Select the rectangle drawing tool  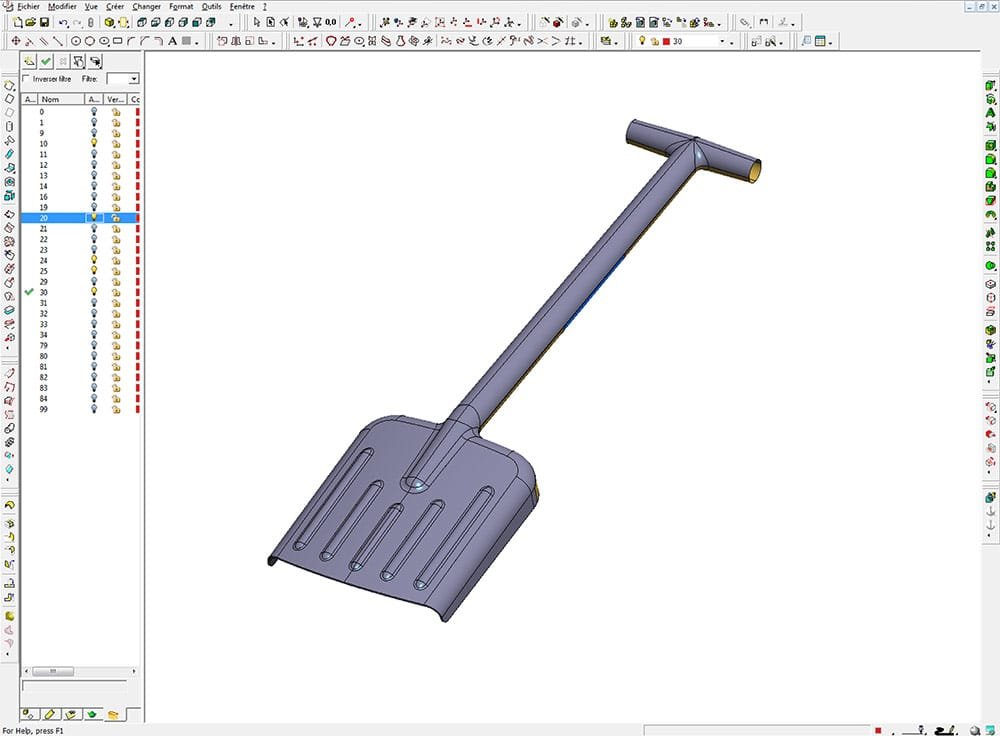click(117, 41)
